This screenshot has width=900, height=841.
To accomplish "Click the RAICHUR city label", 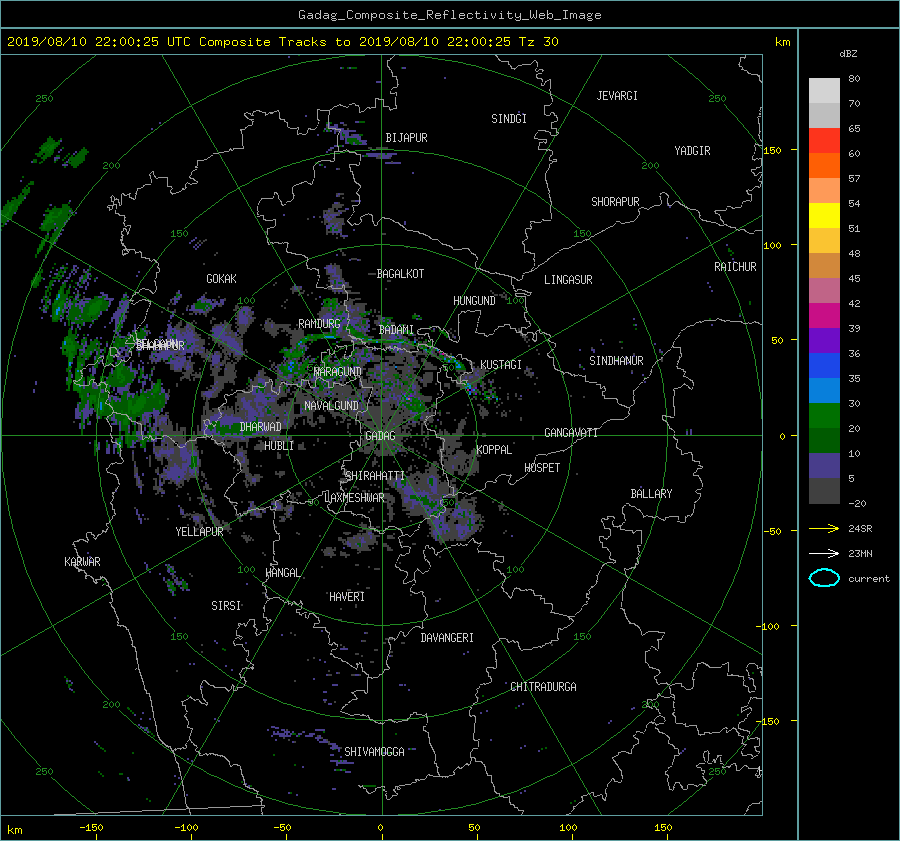I will tap(735, 267).
